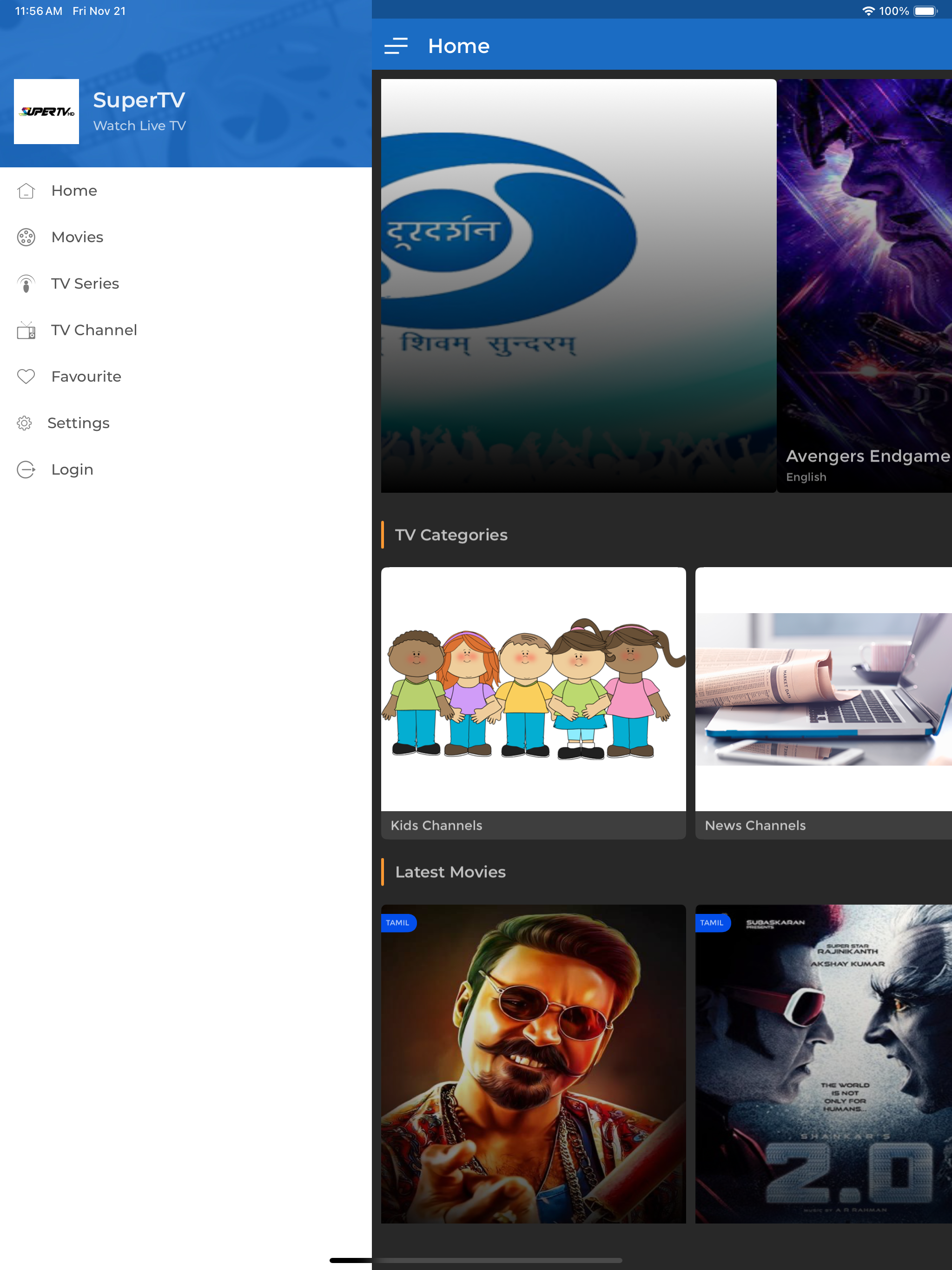Tap the SuperTV logo image
Screen dimensions: 952x1270
46,112
